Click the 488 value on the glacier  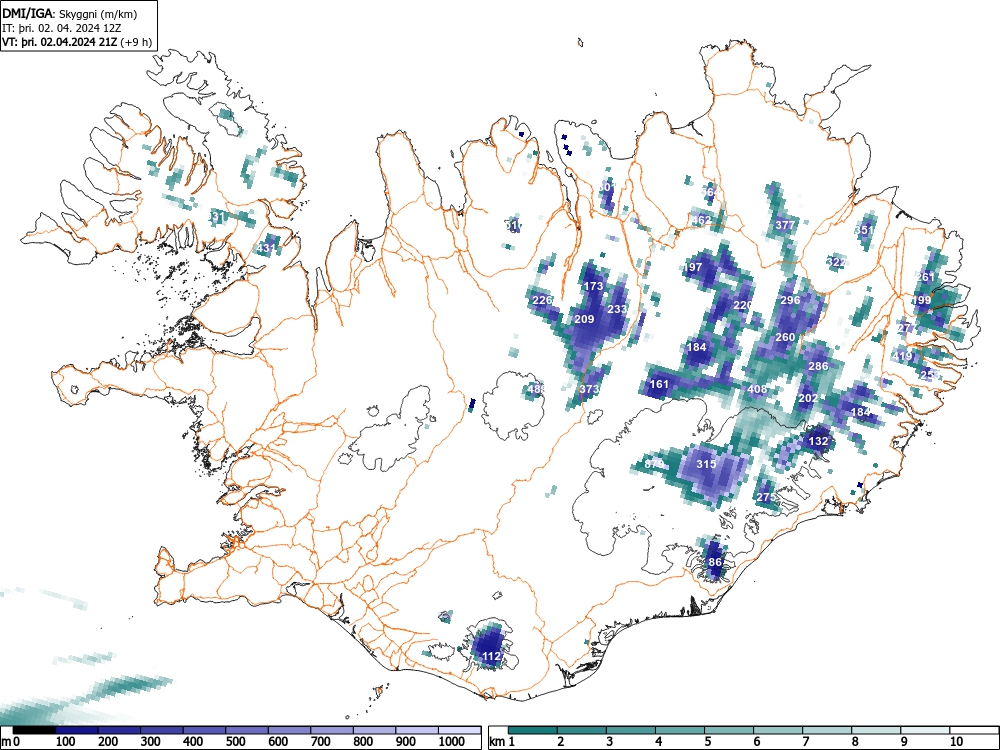[537, 388]
